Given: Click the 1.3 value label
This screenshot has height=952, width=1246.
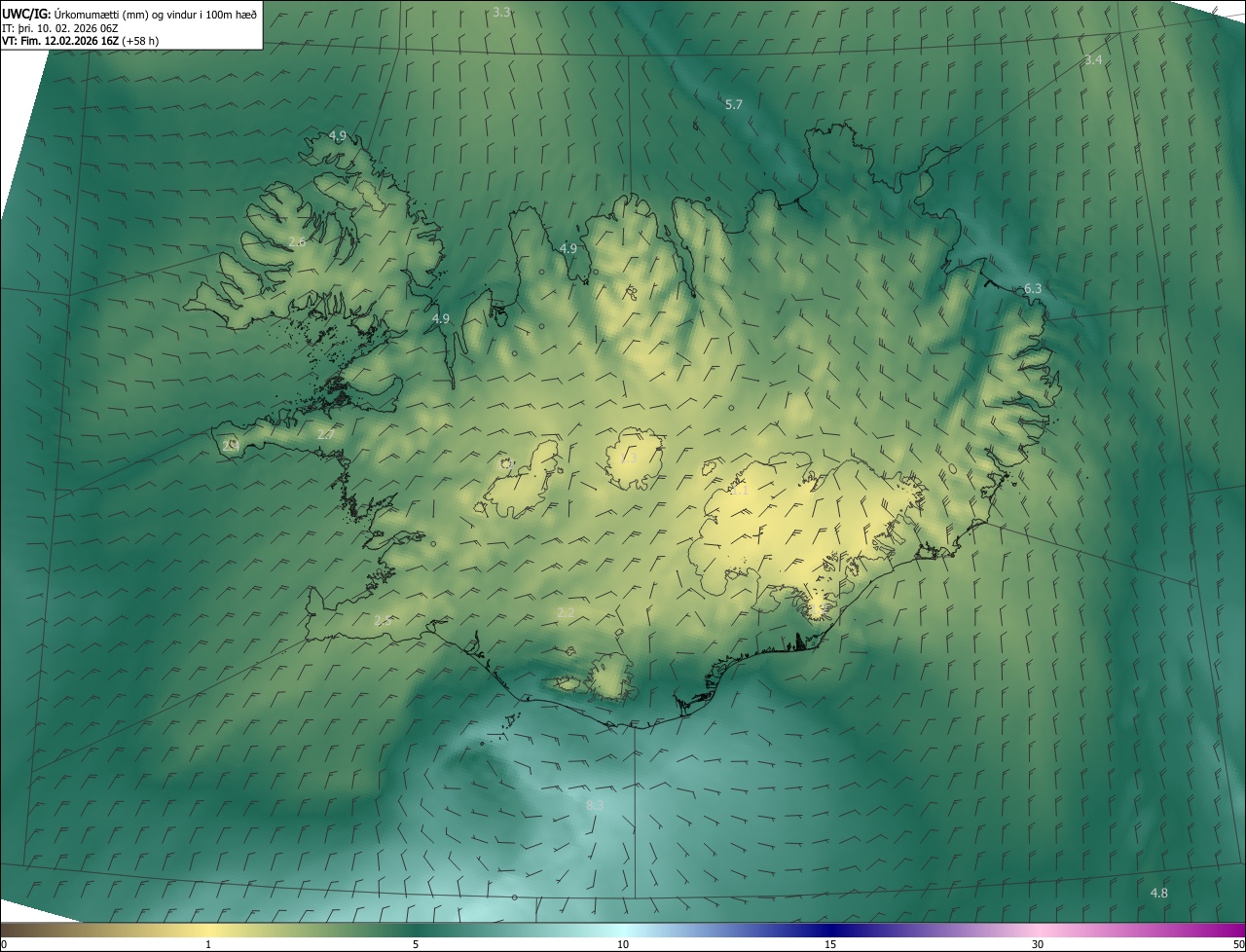Looking at the screenshot, I should tap(629, 458).
